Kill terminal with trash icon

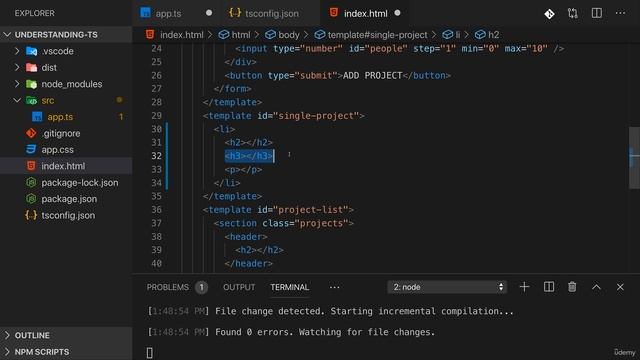coord(572,287)
